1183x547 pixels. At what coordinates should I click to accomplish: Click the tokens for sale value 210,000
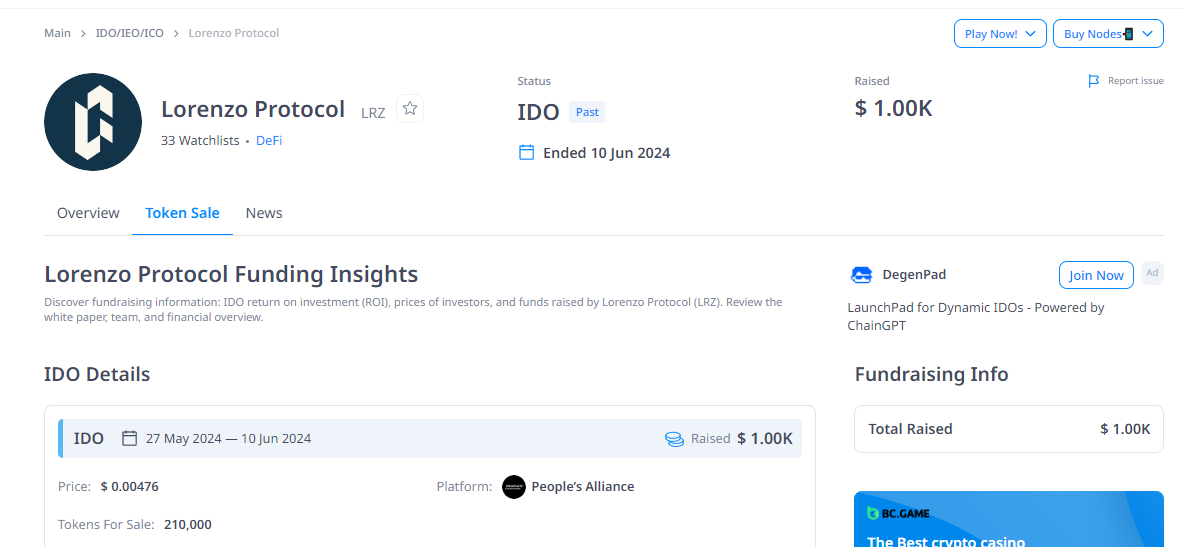pyautogui.click(x=188, y=524)
